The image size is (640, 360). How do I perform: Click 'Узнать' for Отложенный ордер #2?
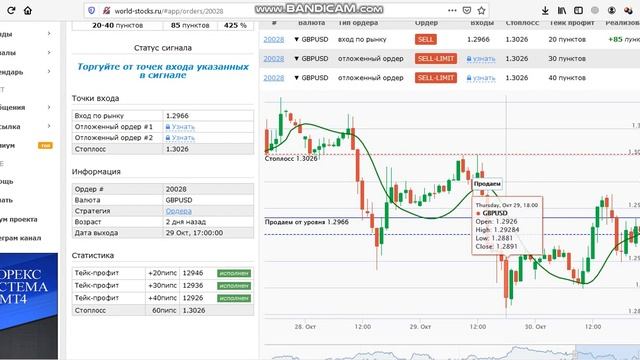[183, 138]
